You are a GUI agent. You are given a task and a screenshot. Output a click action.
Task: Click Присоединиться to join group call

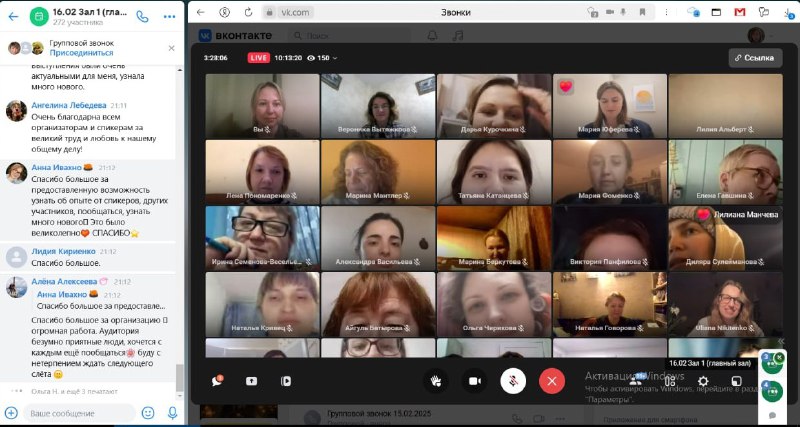81,53
